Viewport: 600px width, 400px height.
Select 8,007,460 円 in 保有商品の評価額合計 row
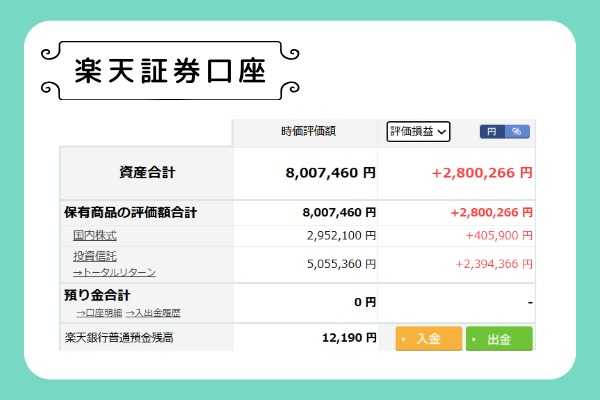tap(339, 212)
